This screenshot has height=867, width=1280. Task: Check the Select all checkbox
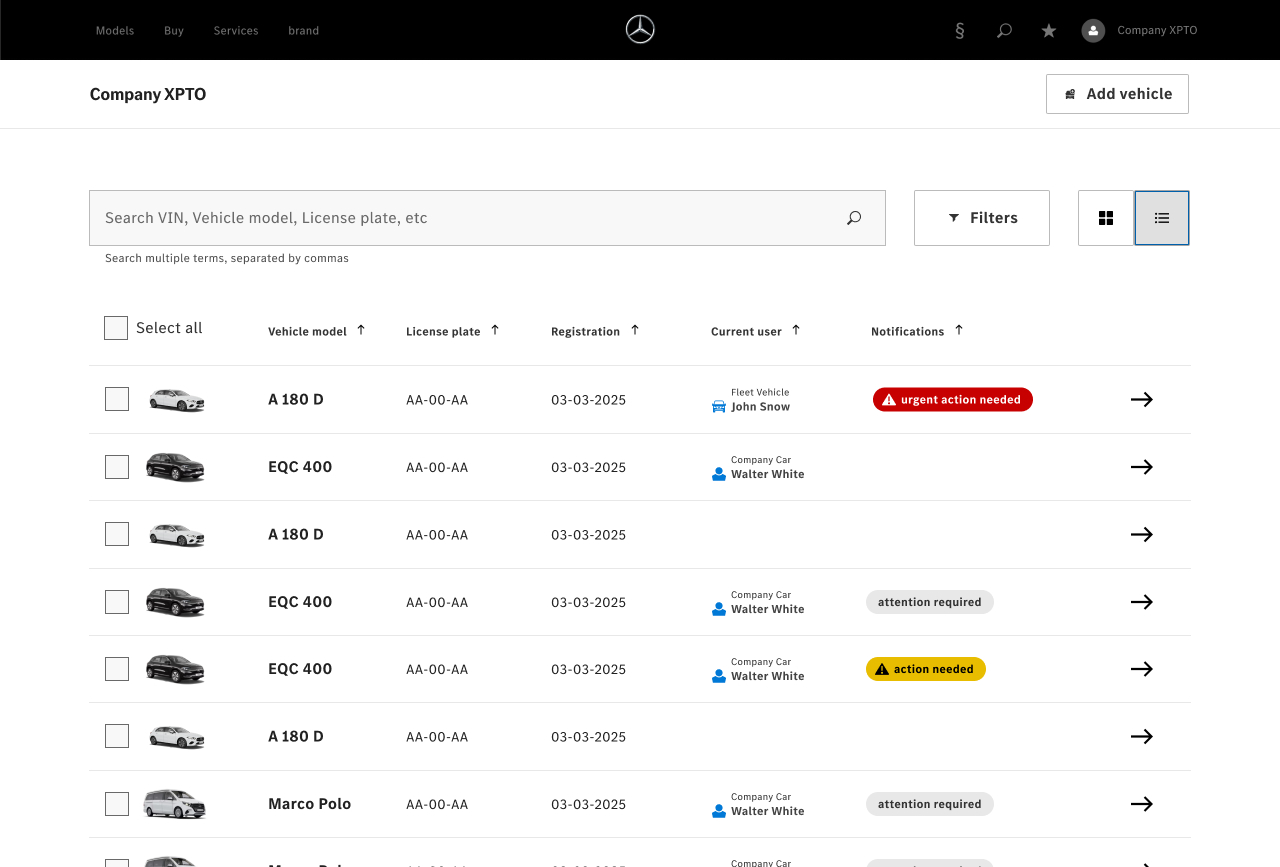(116, 328)
